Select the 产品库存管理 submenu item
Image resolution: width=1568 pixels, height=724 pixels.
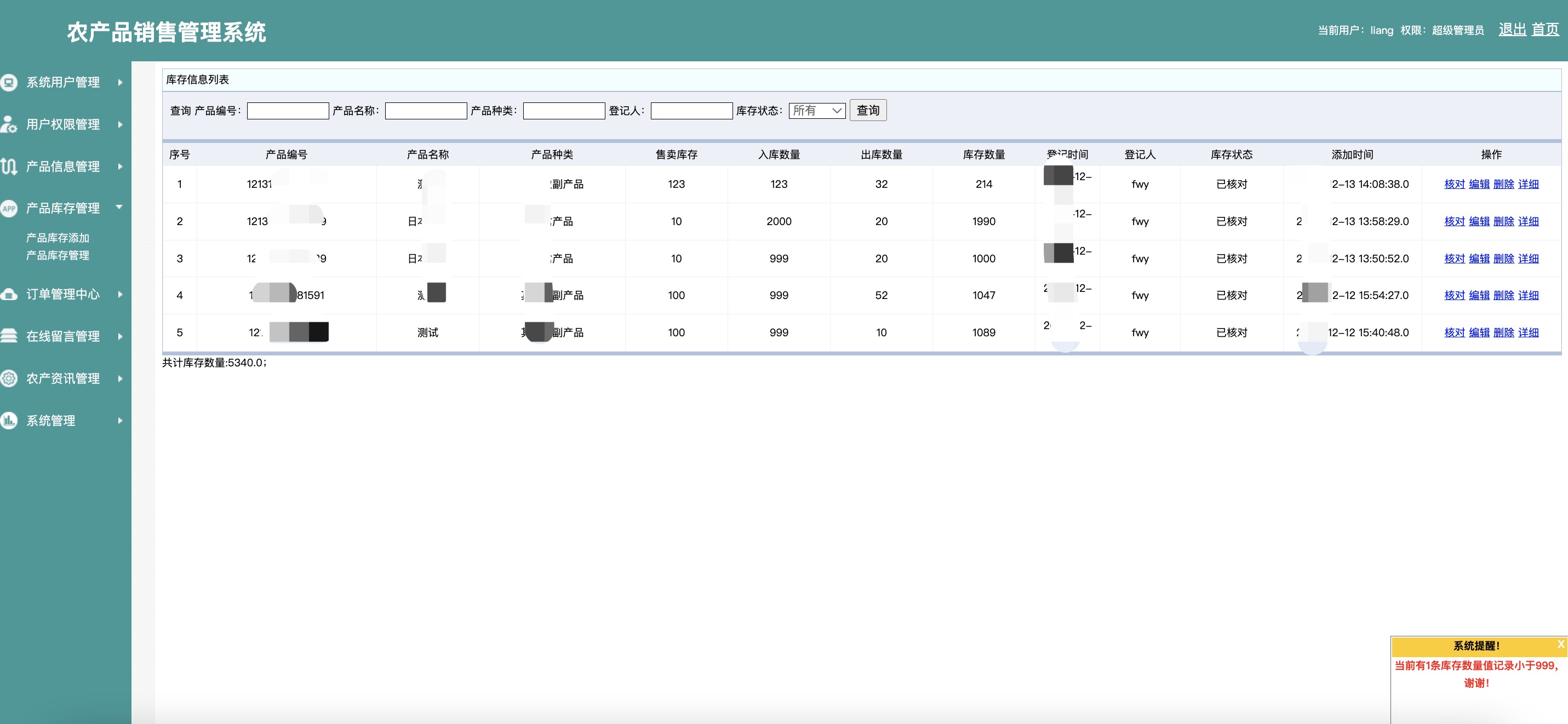(x=58, y=256)
